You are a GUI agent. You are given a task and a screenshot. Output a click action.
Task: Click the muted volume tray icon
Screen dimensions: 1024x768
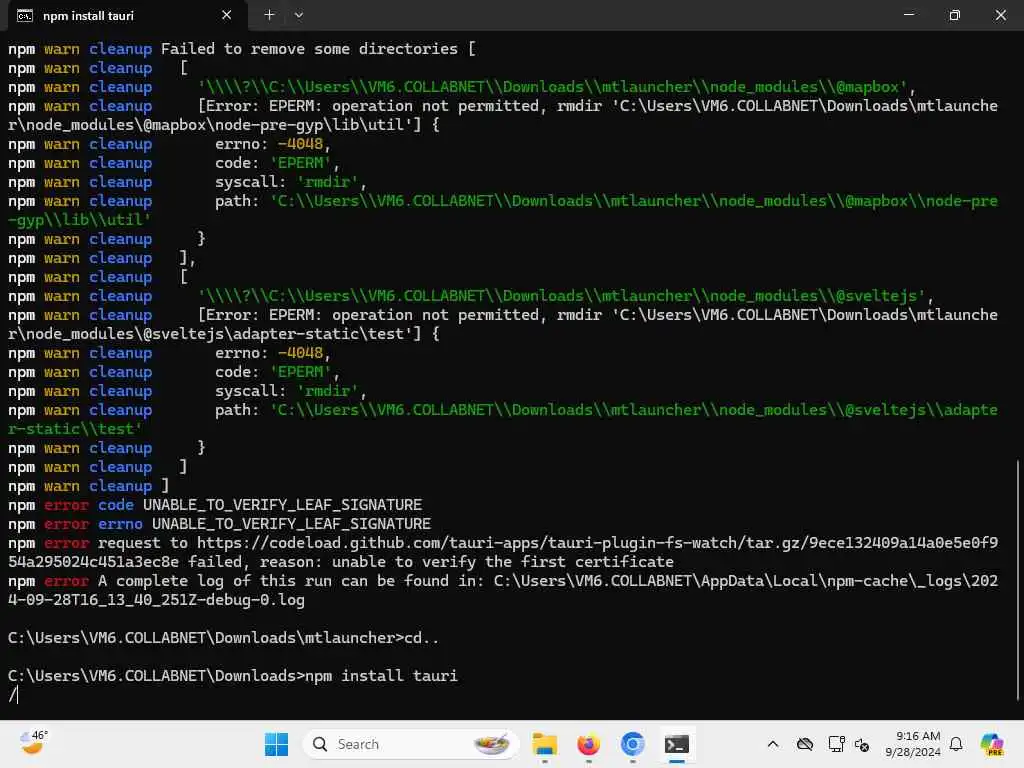[861, 744]
